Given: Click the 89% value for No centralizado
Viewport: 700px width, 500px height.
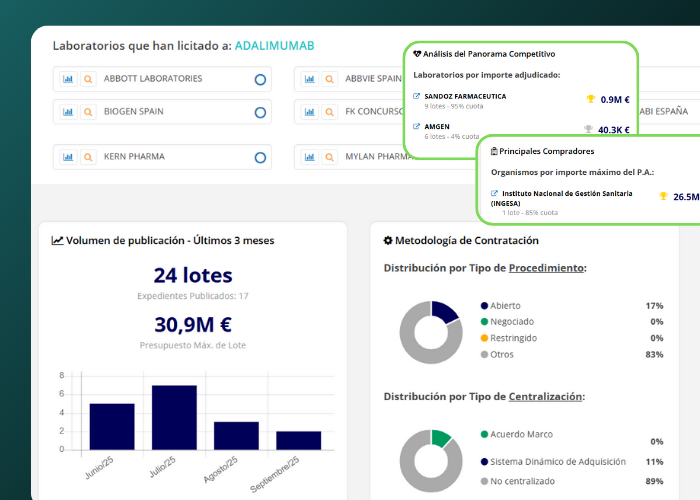Looking at the screenshot, I should [x=654, y=481].
